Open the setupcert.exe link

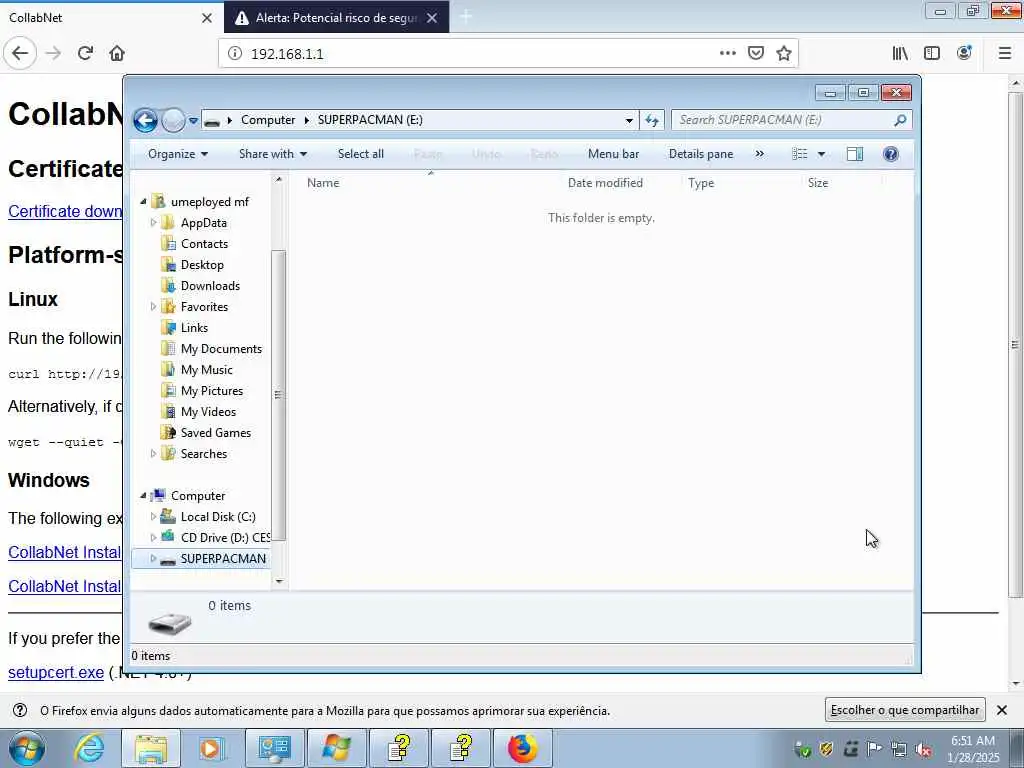[56, 673]
